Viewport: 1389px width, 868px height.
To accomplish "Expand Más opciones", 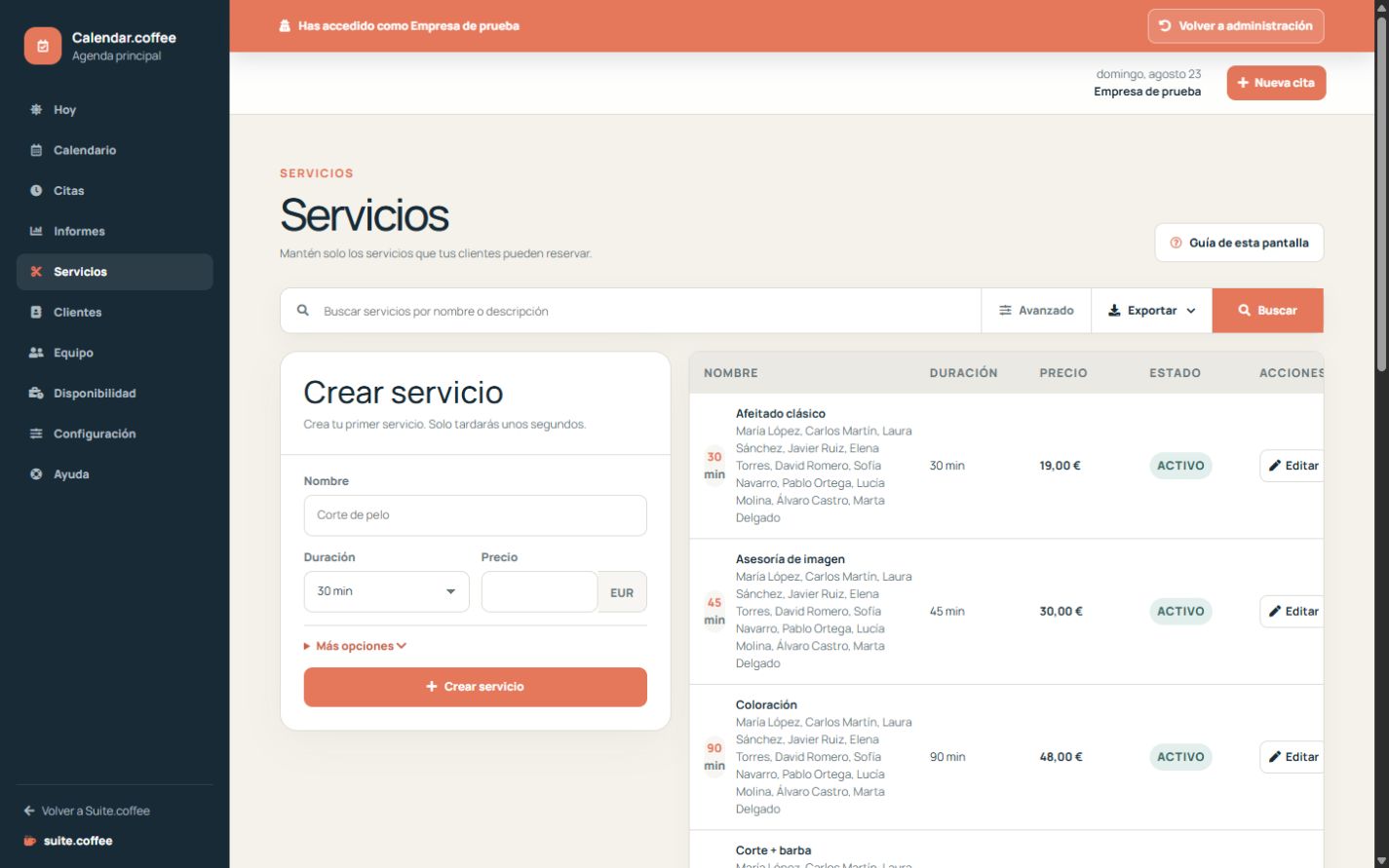I will (x=355, y=646).
